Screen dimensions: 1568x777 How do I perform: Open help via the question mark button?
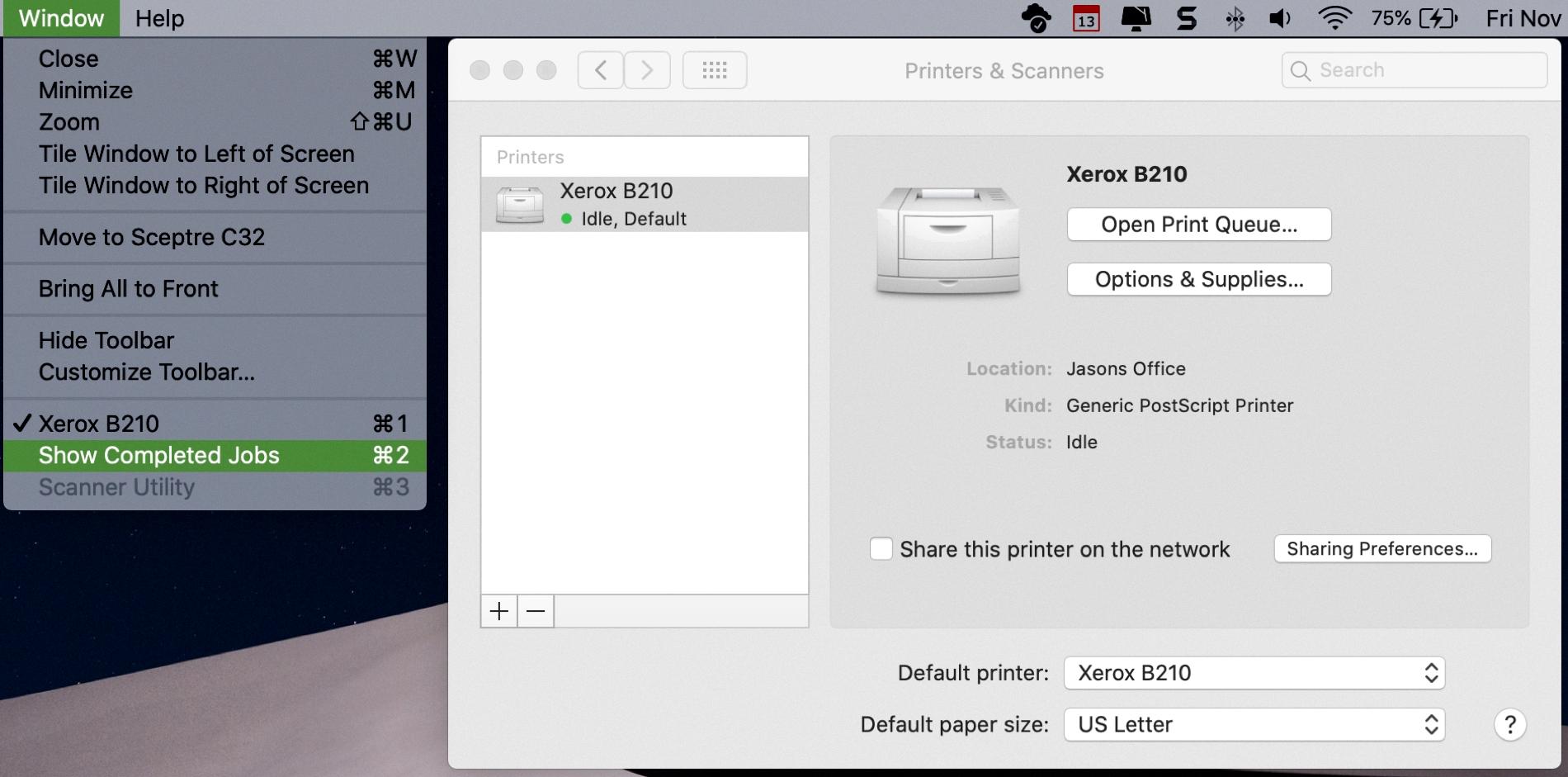[1510, 724]
